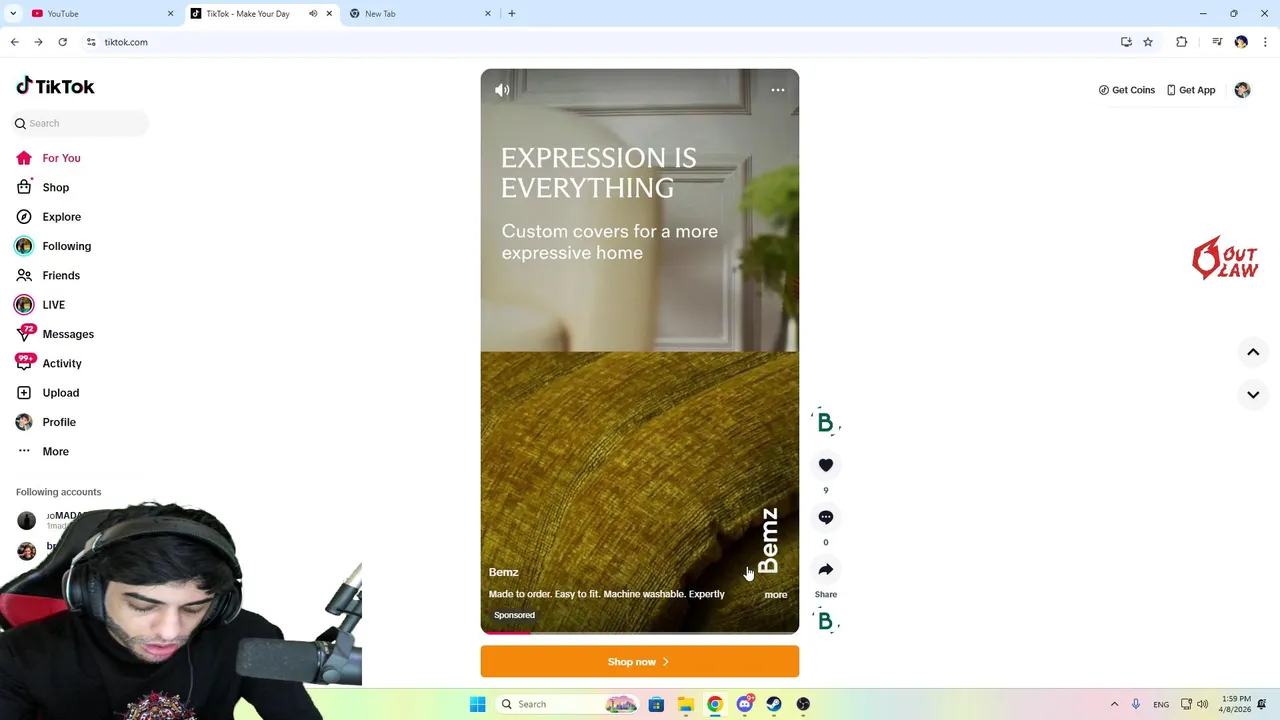Click the video progress bar

coord(639,633)
